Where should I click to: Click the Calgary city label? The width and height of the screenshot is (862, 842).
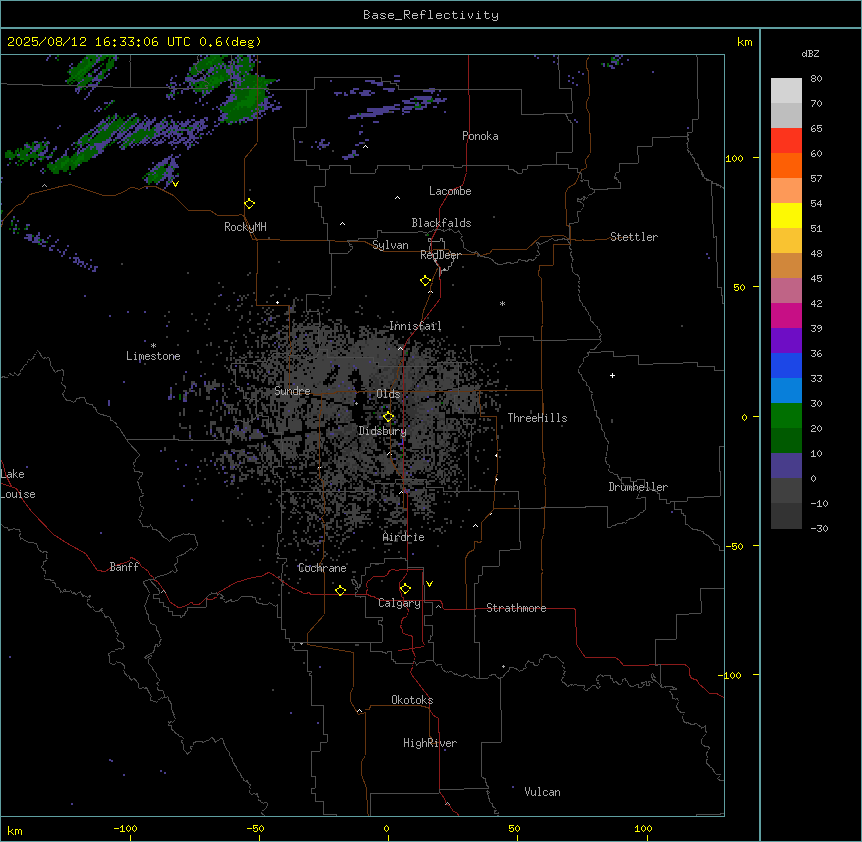pos(399,603)
